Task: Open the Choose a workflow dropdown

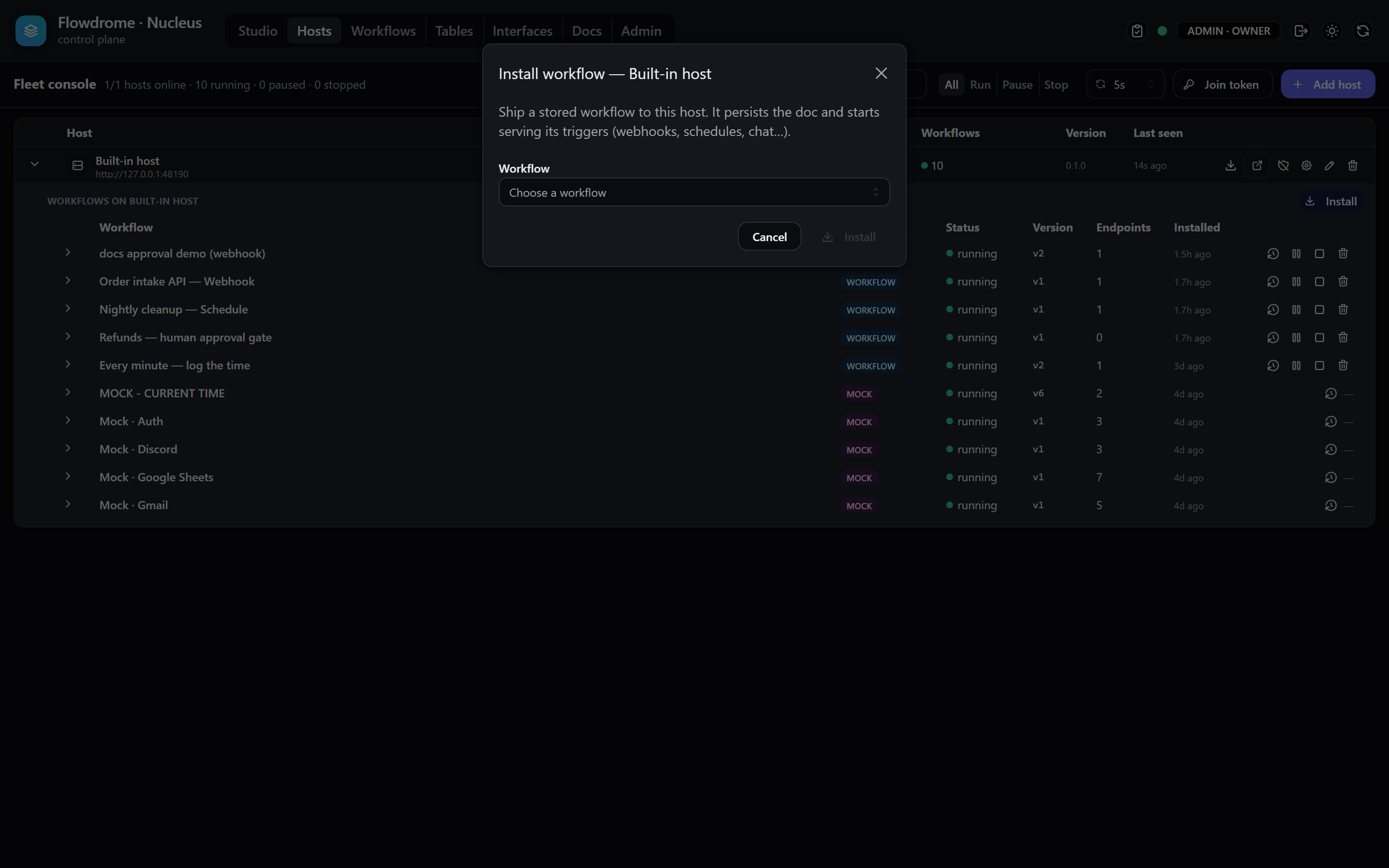Action: (694, 192)
